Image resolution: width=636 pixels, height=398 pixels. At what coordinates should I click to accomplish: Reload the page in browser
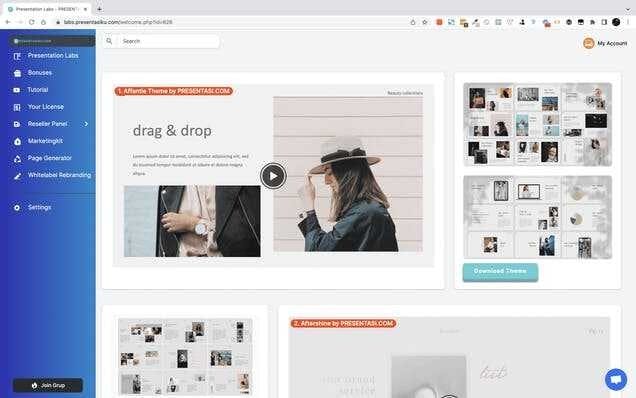click(x=32, y=22)
